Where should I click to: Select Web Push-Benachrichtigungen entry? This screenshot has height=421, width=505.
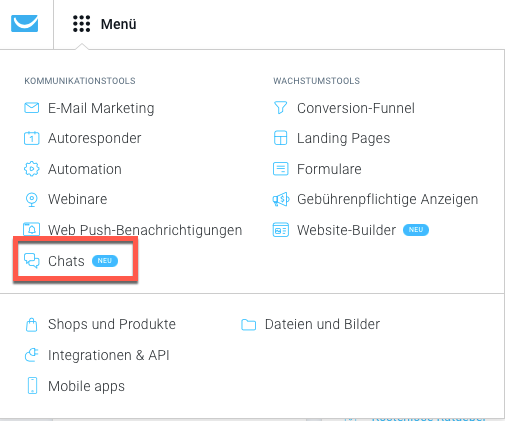coord(145,230)
